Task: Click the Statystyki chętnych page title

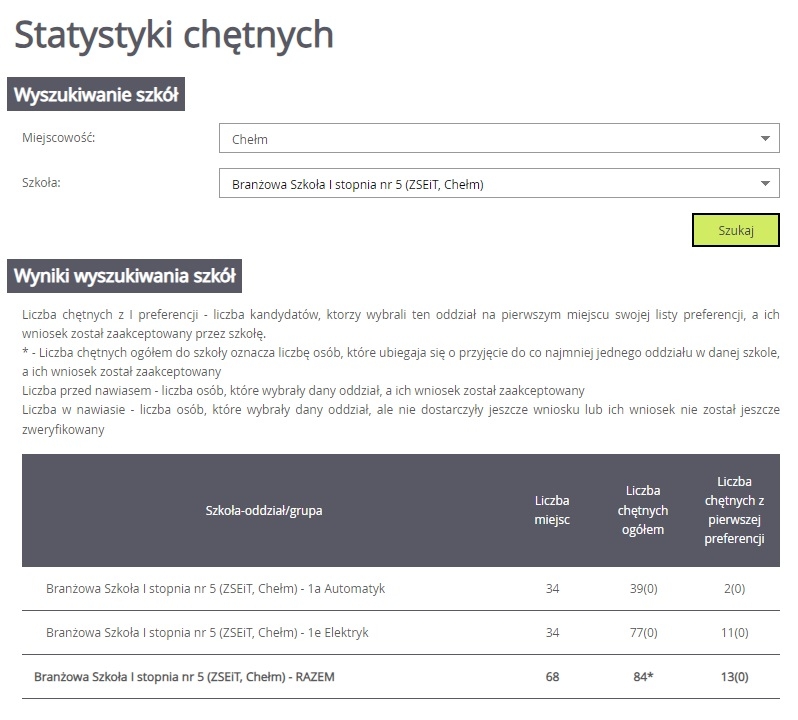Action: click(174, 35)
